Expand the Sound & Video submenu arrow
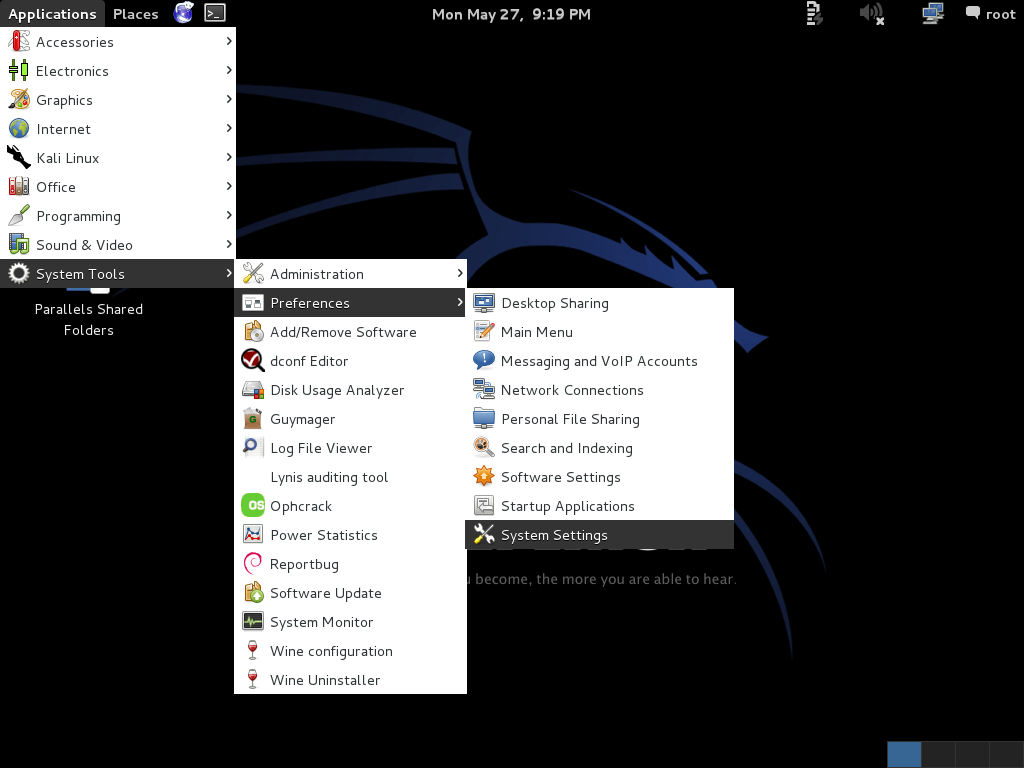The image size is (1024, 768). [229, 244]
